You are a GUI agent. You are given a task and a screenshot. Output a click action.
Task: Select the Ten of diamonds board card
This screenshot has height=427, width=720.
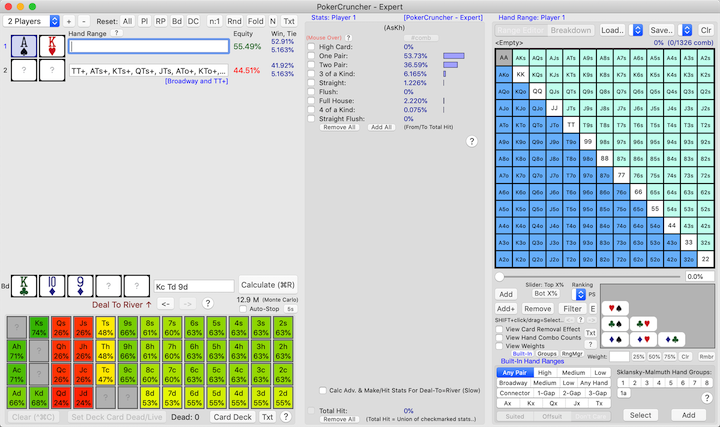pos(52,286)
